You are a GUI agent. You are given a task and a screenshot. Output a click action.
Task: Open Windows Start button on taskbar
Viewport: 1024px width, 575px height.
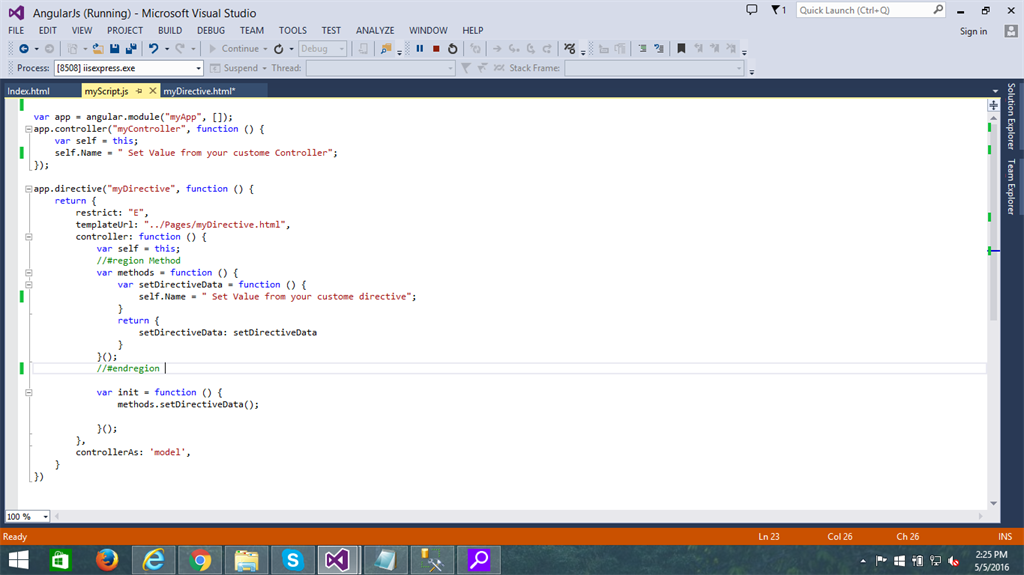(18, 561)
